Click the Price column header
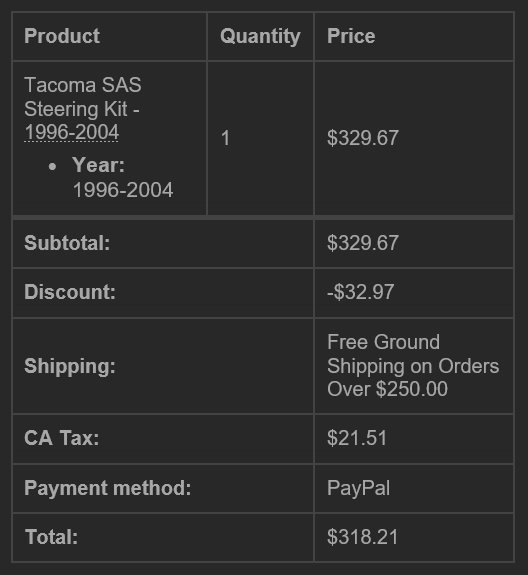Image resolution: width=528 pixels, height=575 pixels. (x=351, y=36)
